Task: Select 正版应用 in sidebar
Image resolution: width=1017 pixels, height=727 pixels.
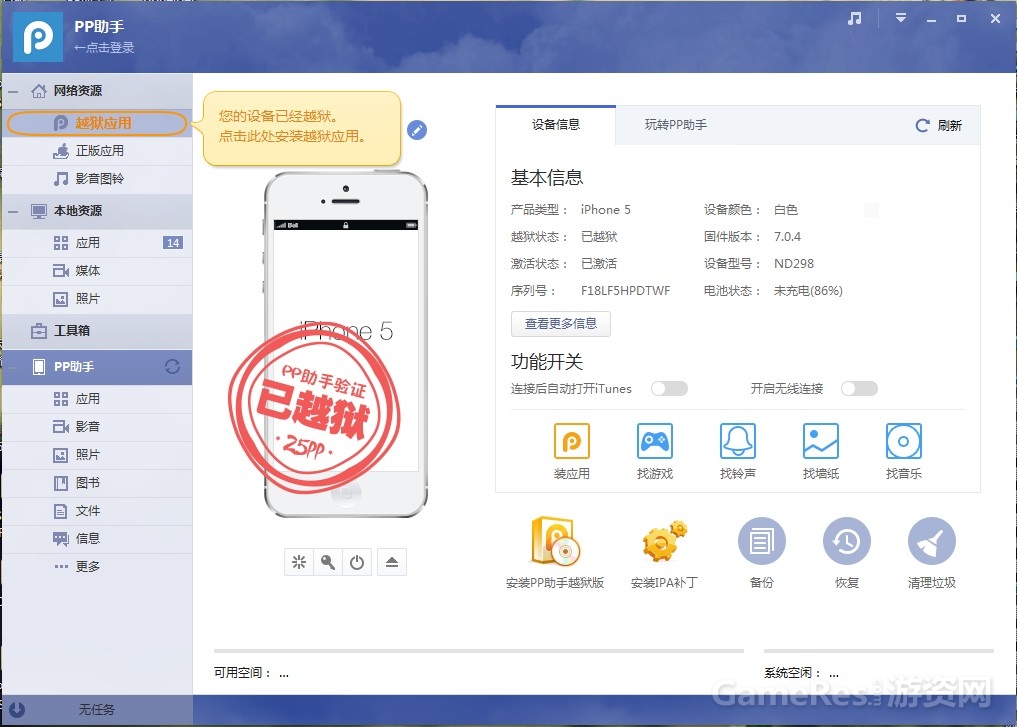Action: (97, 151)
